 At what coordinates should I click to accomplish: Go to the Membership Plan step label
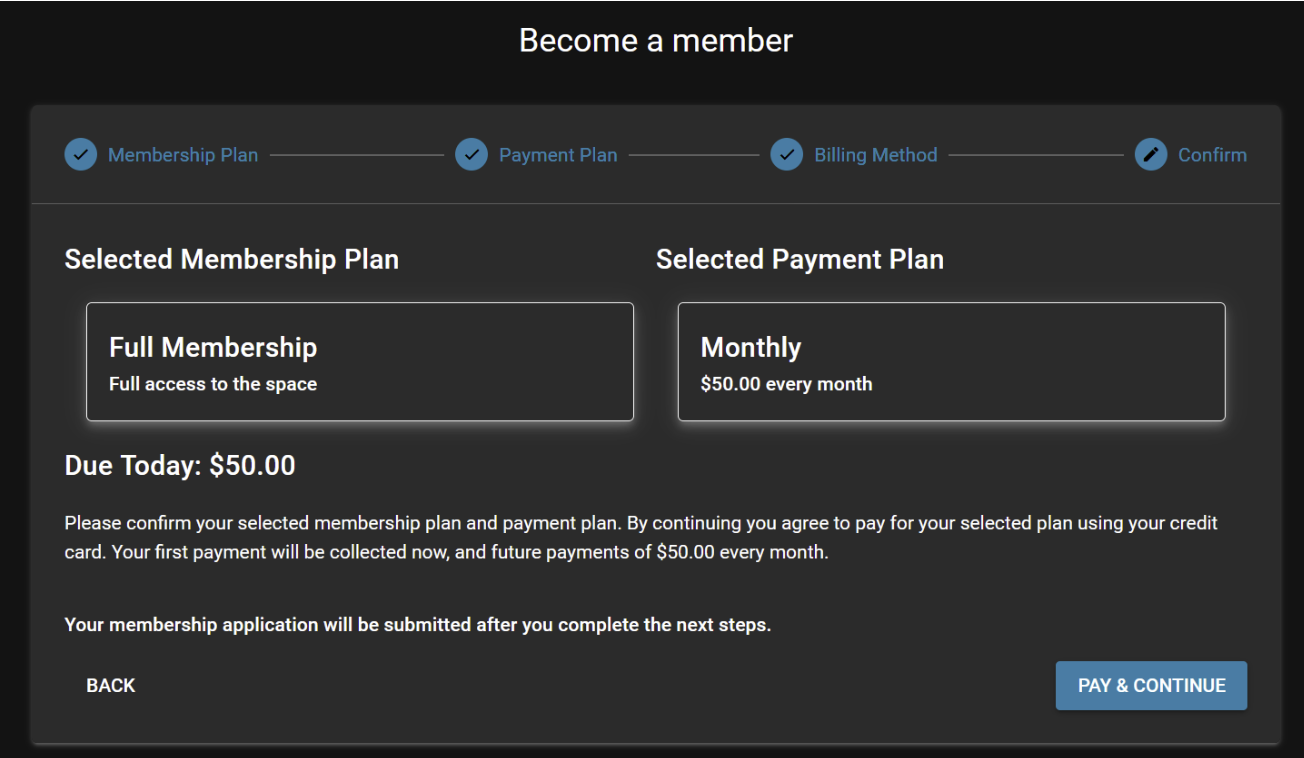(183, 155)
